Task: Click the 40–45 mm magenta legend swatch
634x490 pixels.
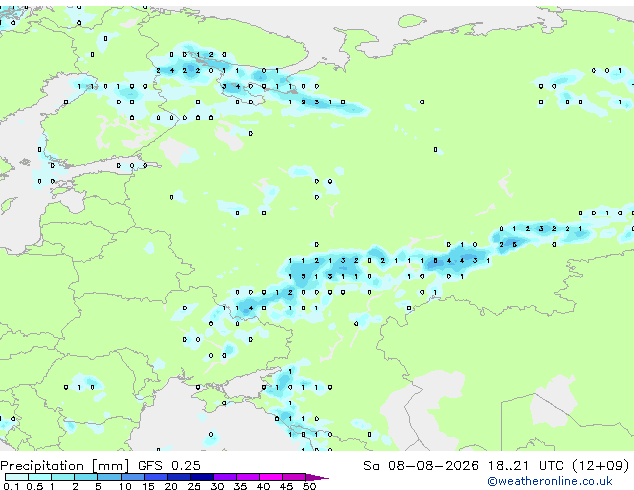Action: 271,477
